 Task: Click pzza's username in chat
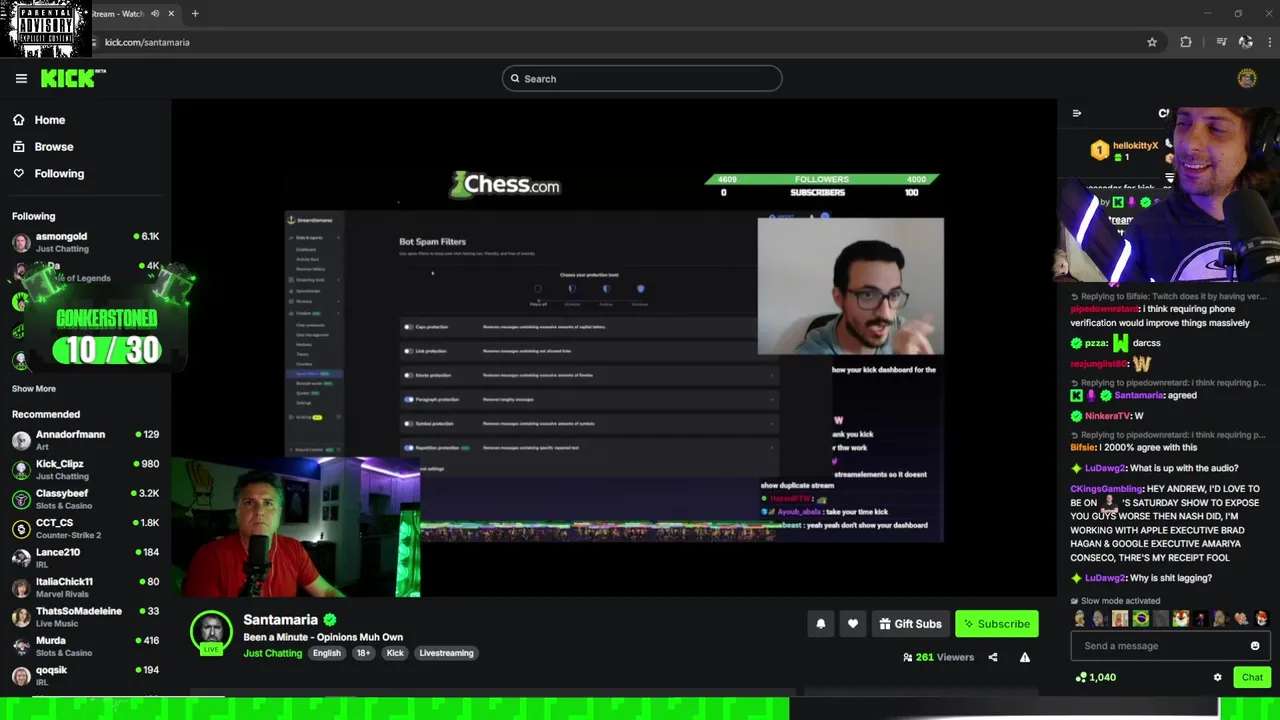pyautogui.click(x=1097, y=343)
